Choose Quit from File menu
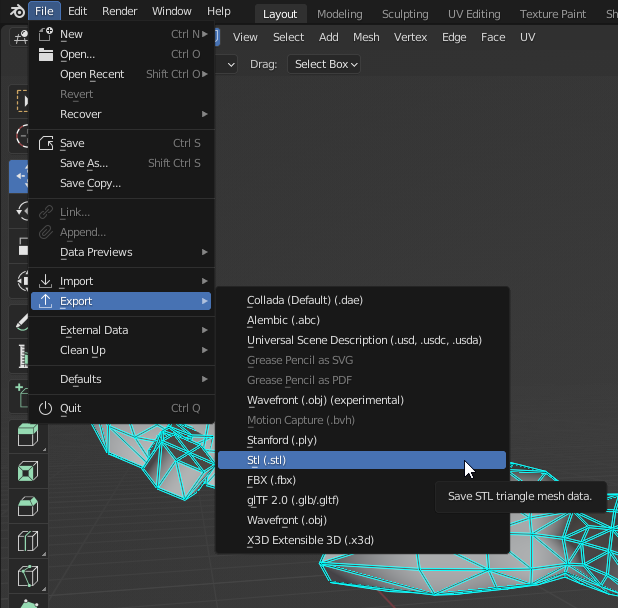 121,408
